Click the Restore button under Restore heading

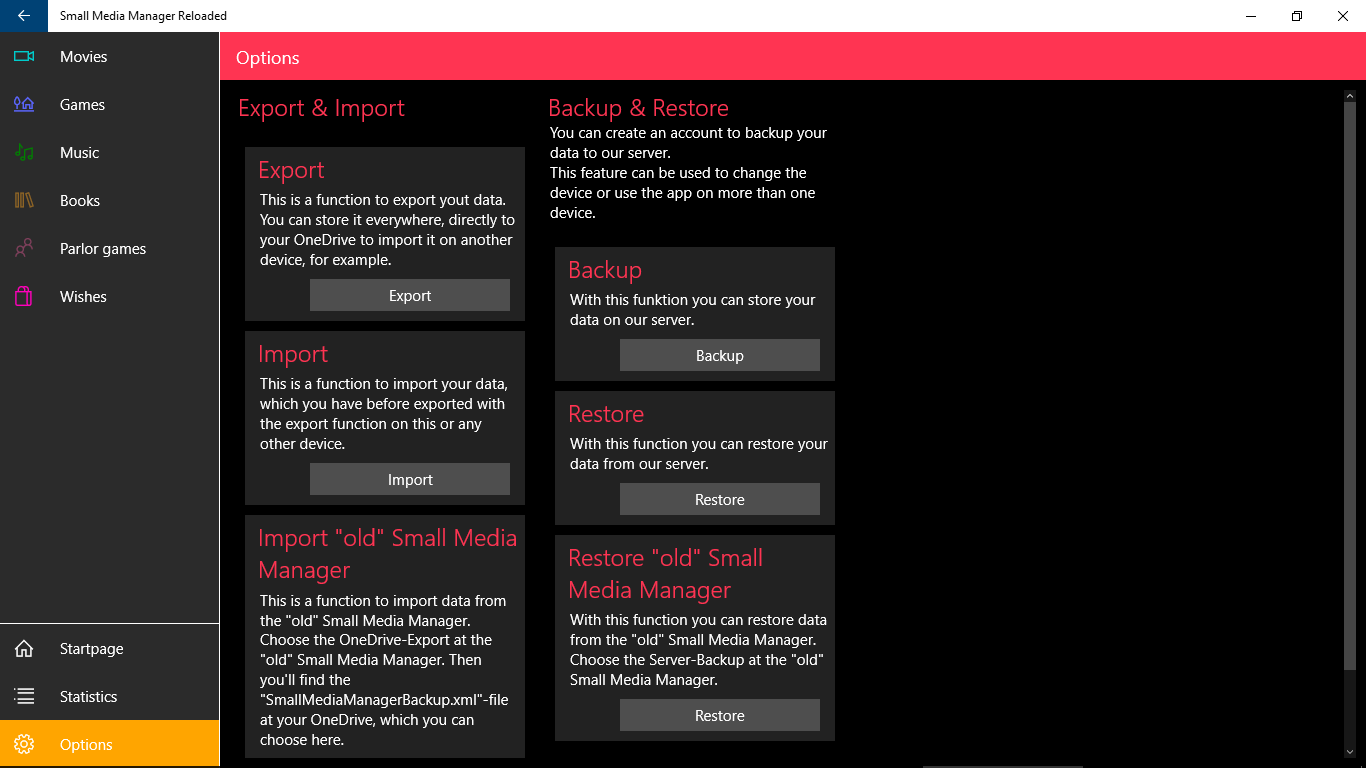pos(720,499)
